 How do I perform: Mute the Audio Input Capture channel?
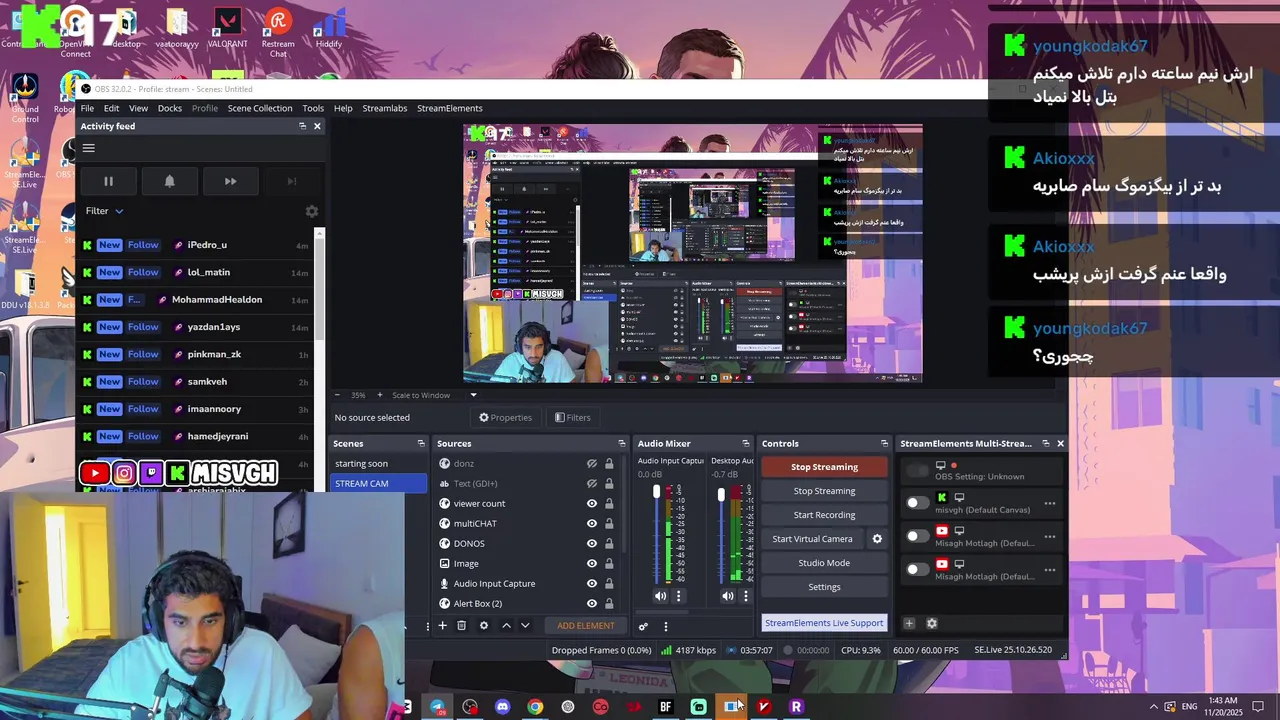(660, 596)
